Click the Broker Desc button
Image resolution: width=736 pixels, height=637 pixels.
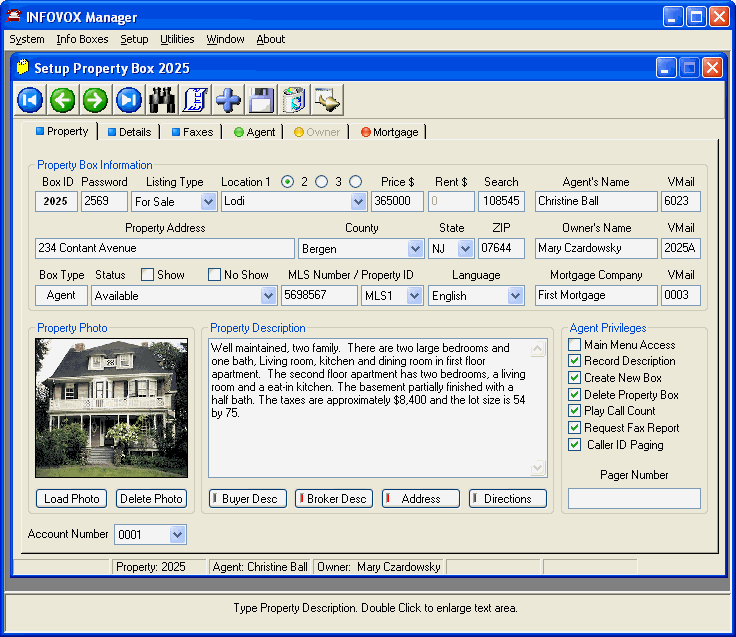pos(334,499)
